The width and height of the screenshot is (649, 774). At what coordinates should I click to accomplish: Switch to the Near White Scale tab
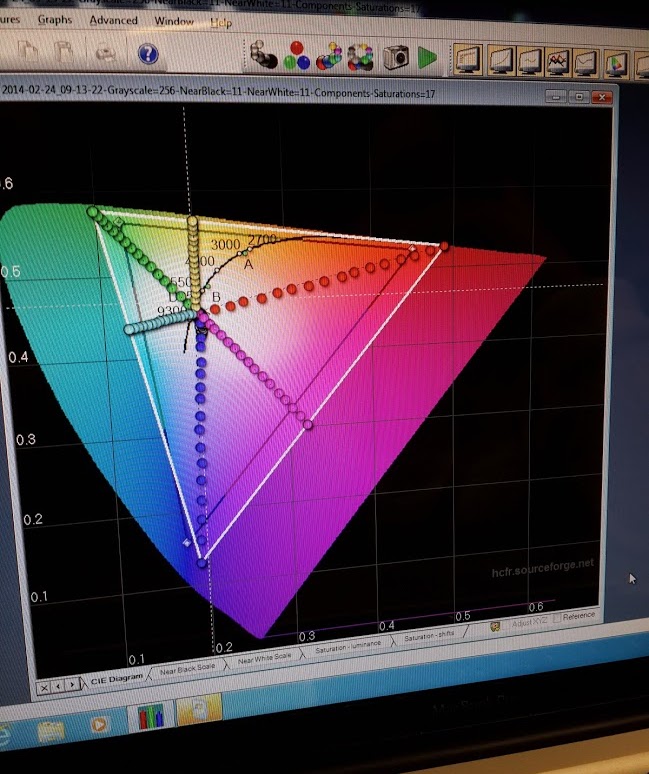[264, 657]
